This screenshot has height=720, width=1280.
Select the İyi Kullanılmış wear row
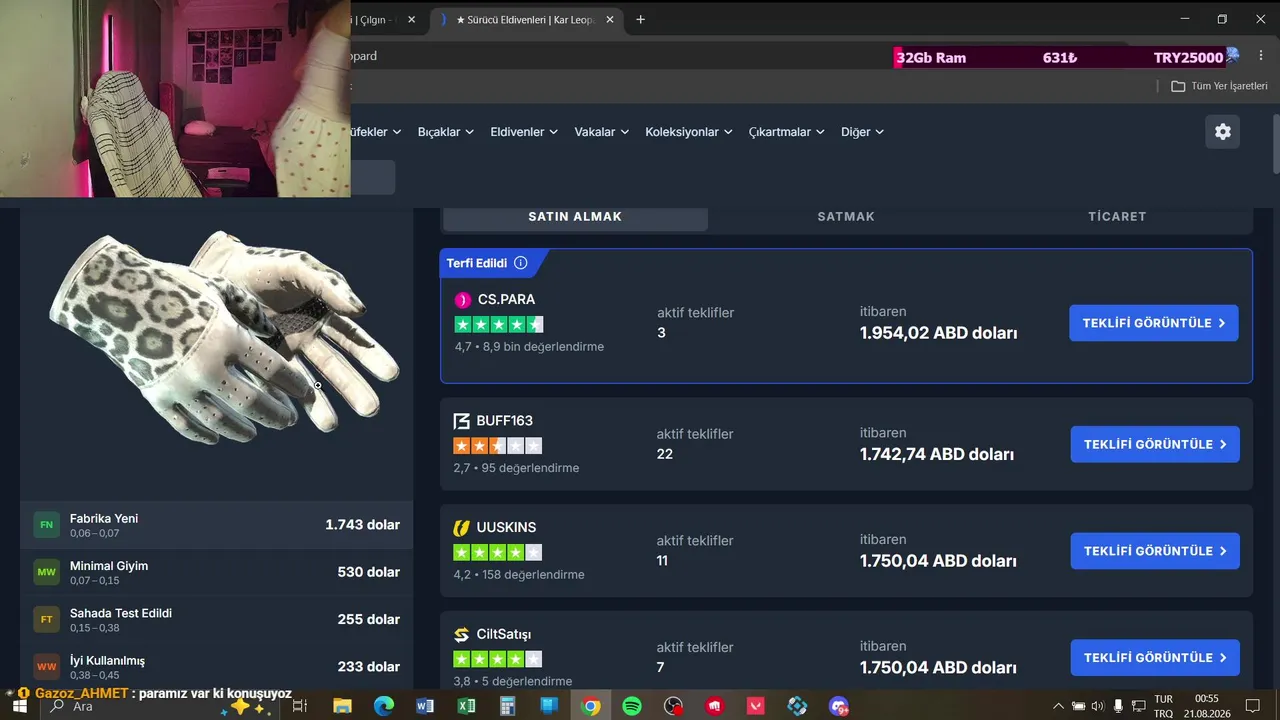[216, 666]
